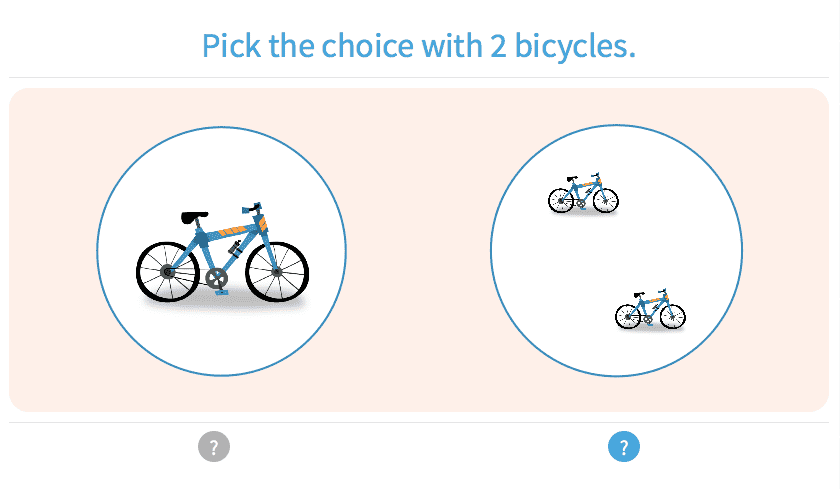
Task: Click the pink panel between the circles
Action: coord(418,250)
